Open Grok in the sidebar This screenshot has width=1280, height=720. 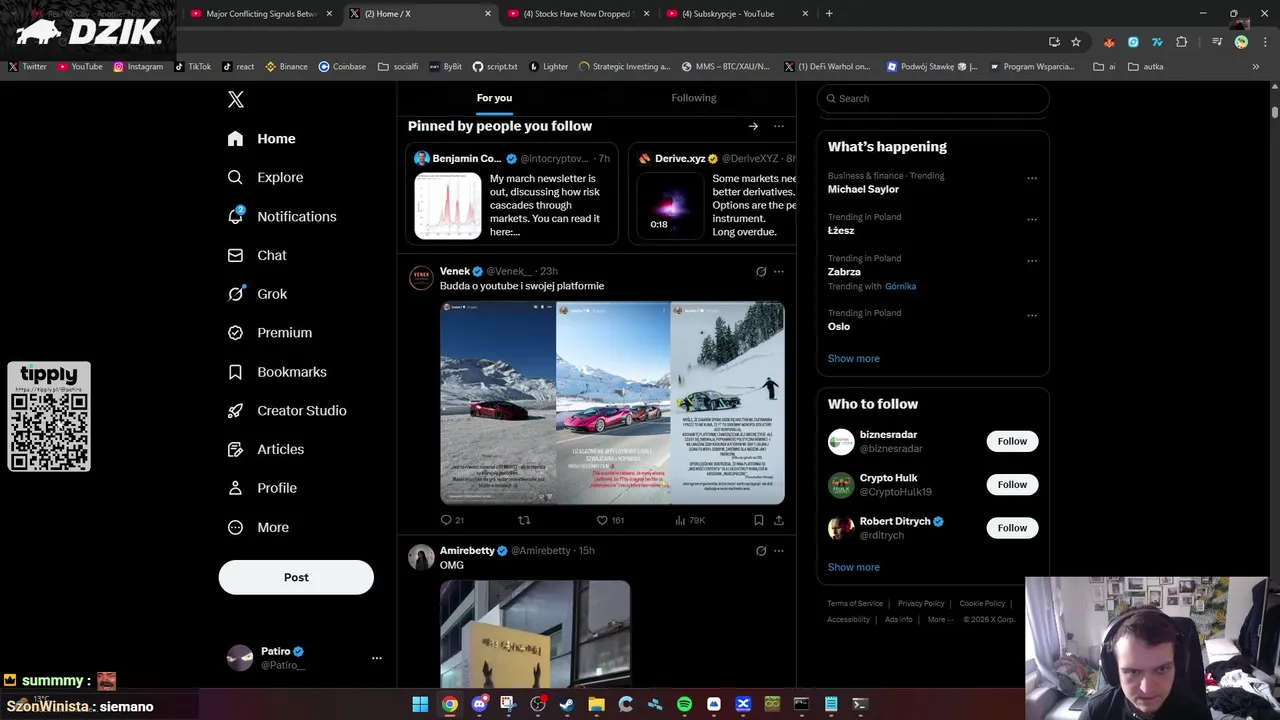pyautogui.click(x=258, y=294)
